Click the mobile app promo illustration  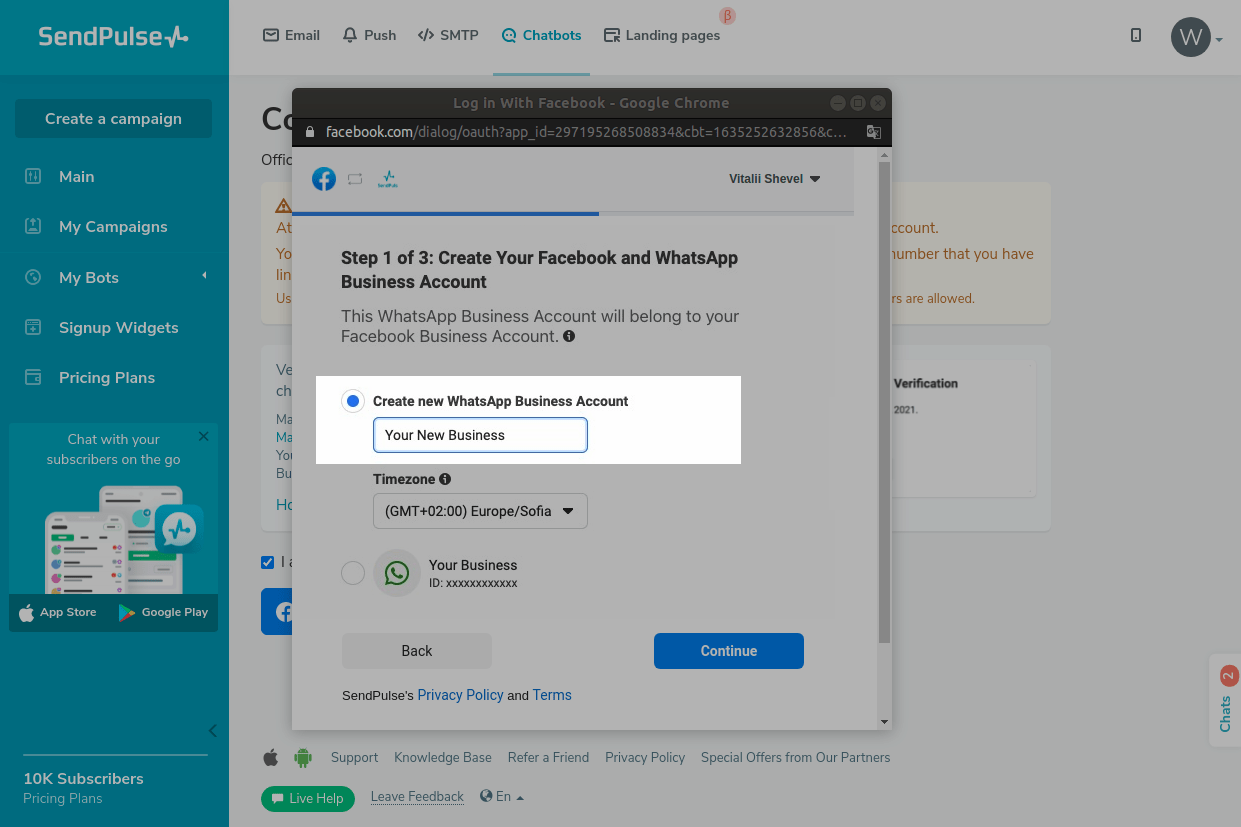[x=122, y=538]
